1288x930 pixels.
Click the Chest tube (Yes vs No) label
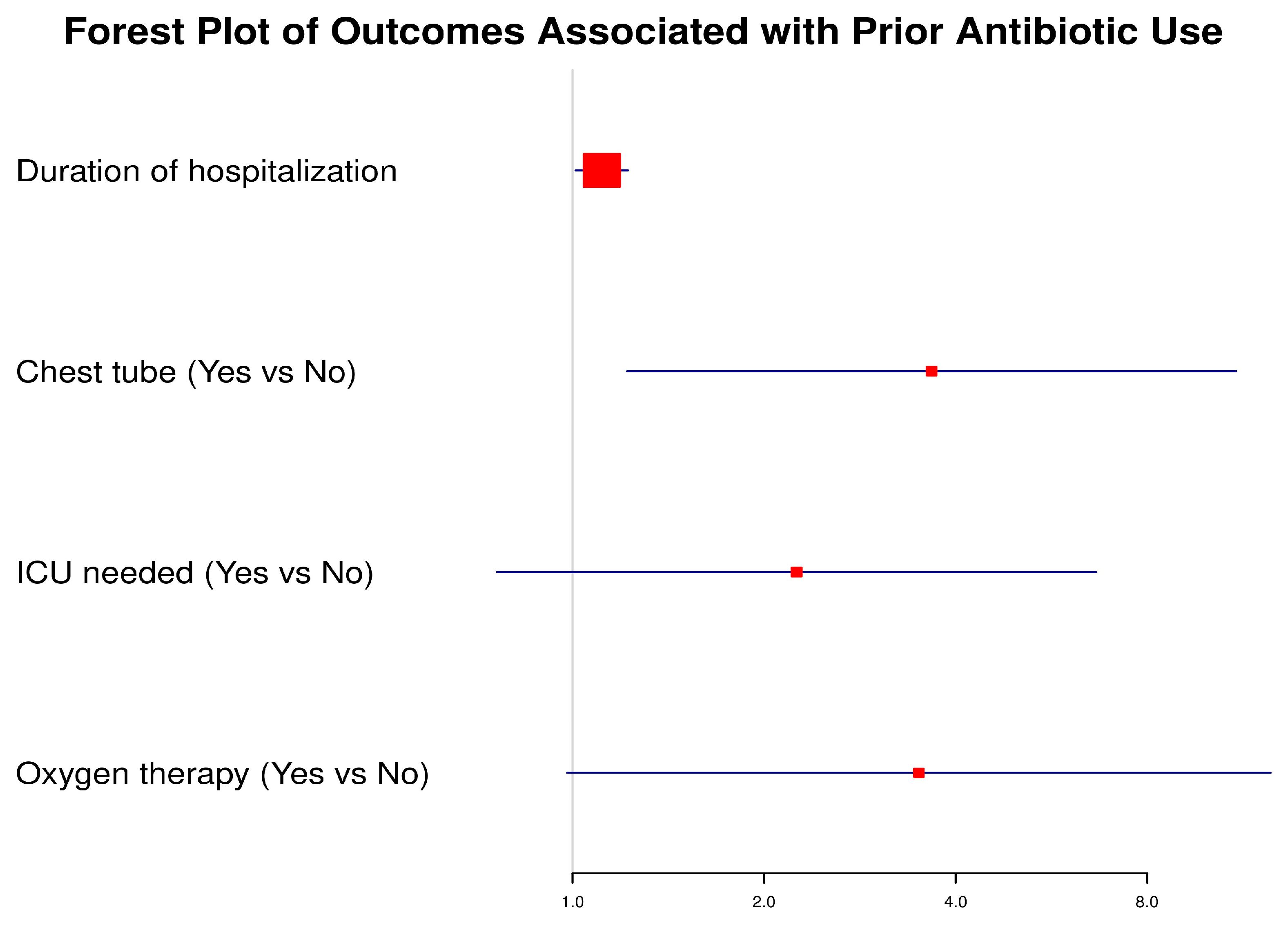[x=186, y=372]
